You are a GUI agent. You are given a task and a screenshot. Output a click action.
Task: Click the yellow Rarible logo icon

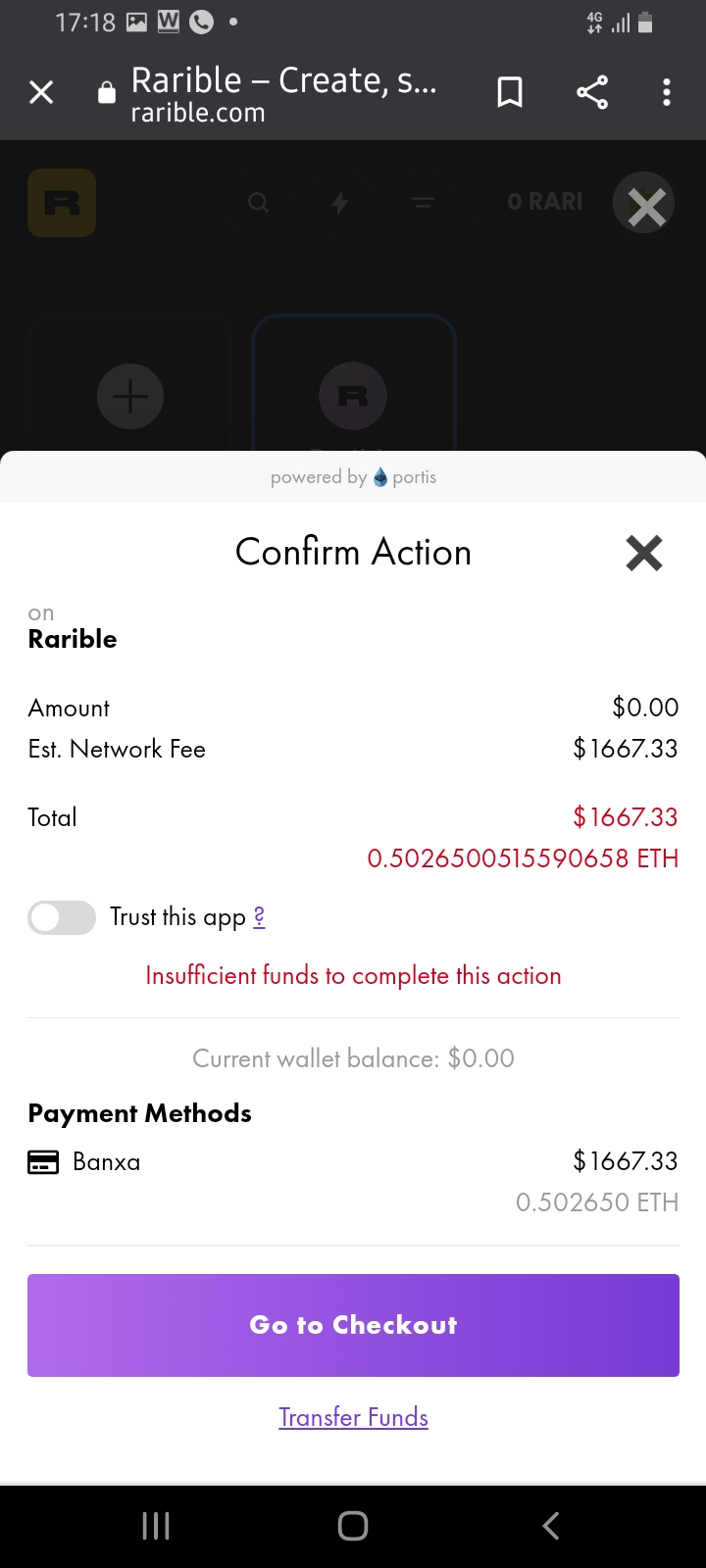coord(62,203)
